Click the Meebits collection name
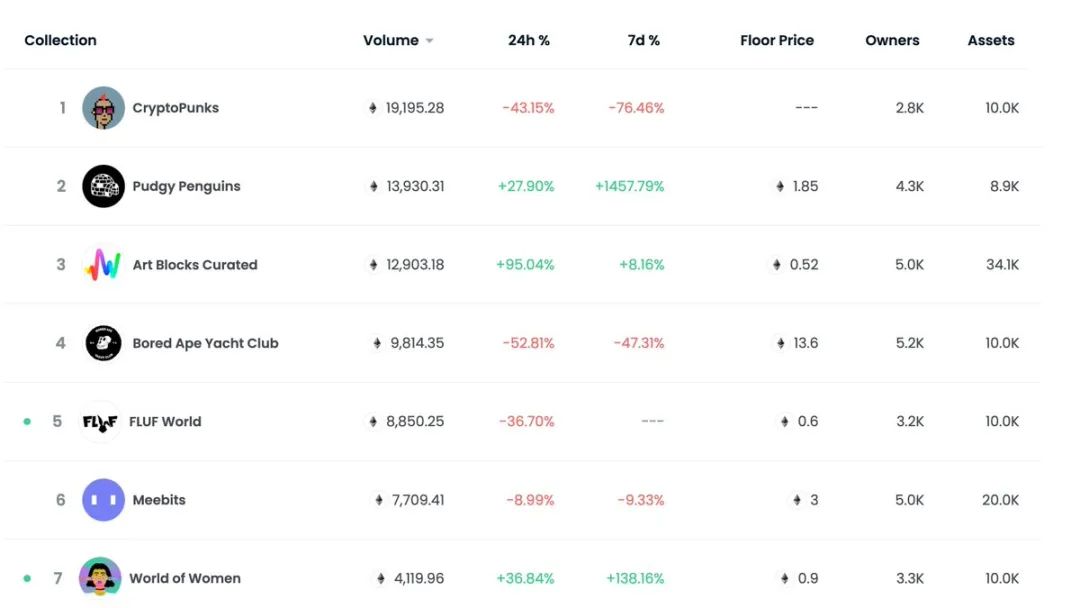The image size is (1080, 608). (159, 500)
